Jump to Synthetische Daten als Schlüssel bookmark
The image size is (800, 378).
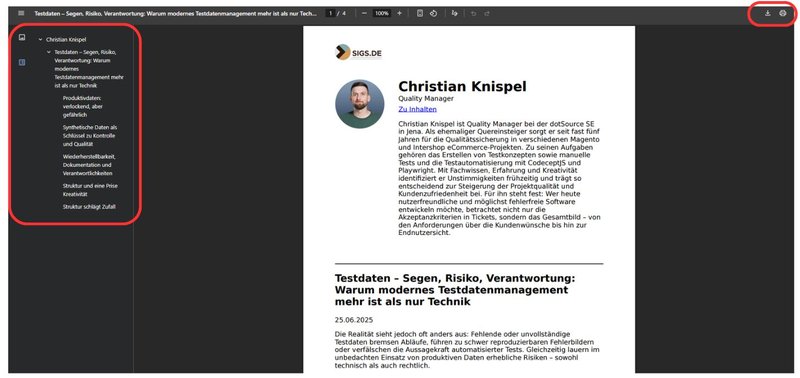[89, 136]
